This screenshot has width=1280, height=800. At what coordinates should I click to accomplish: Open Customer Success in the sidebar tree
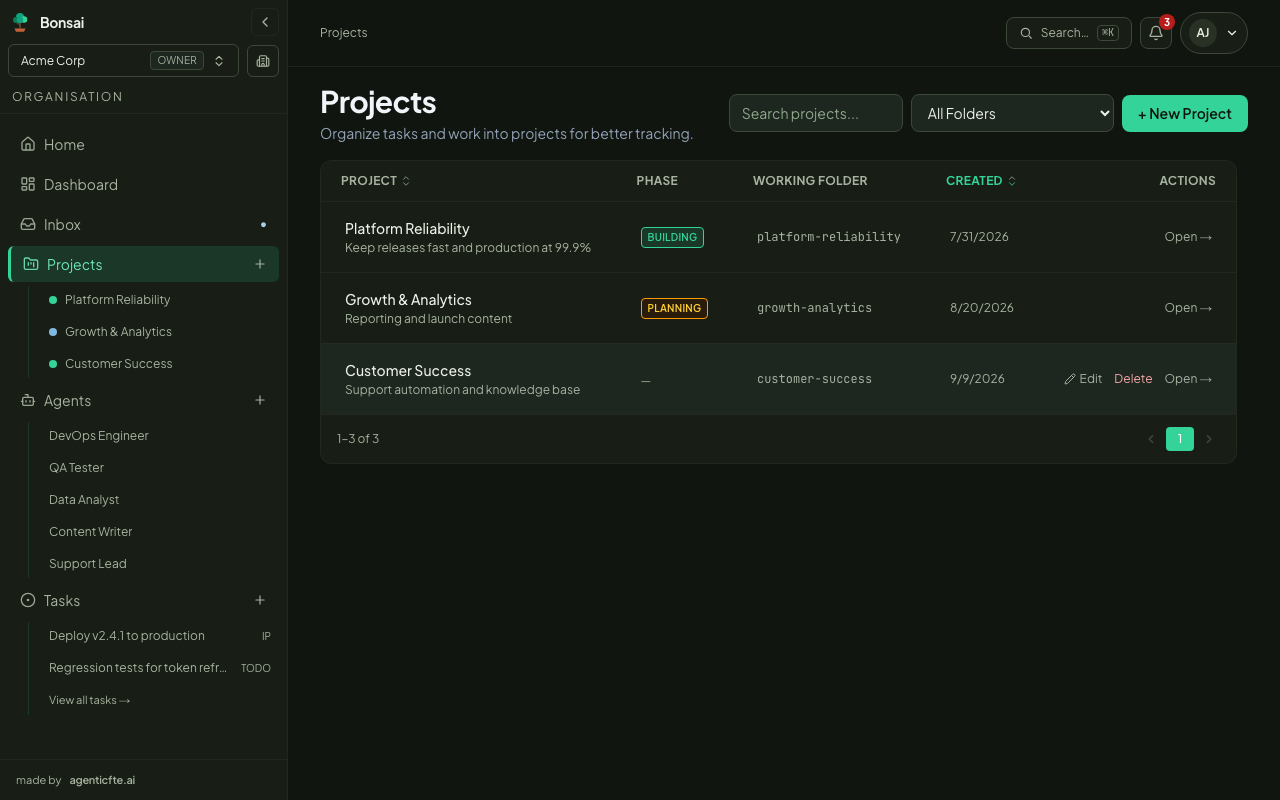118,364
